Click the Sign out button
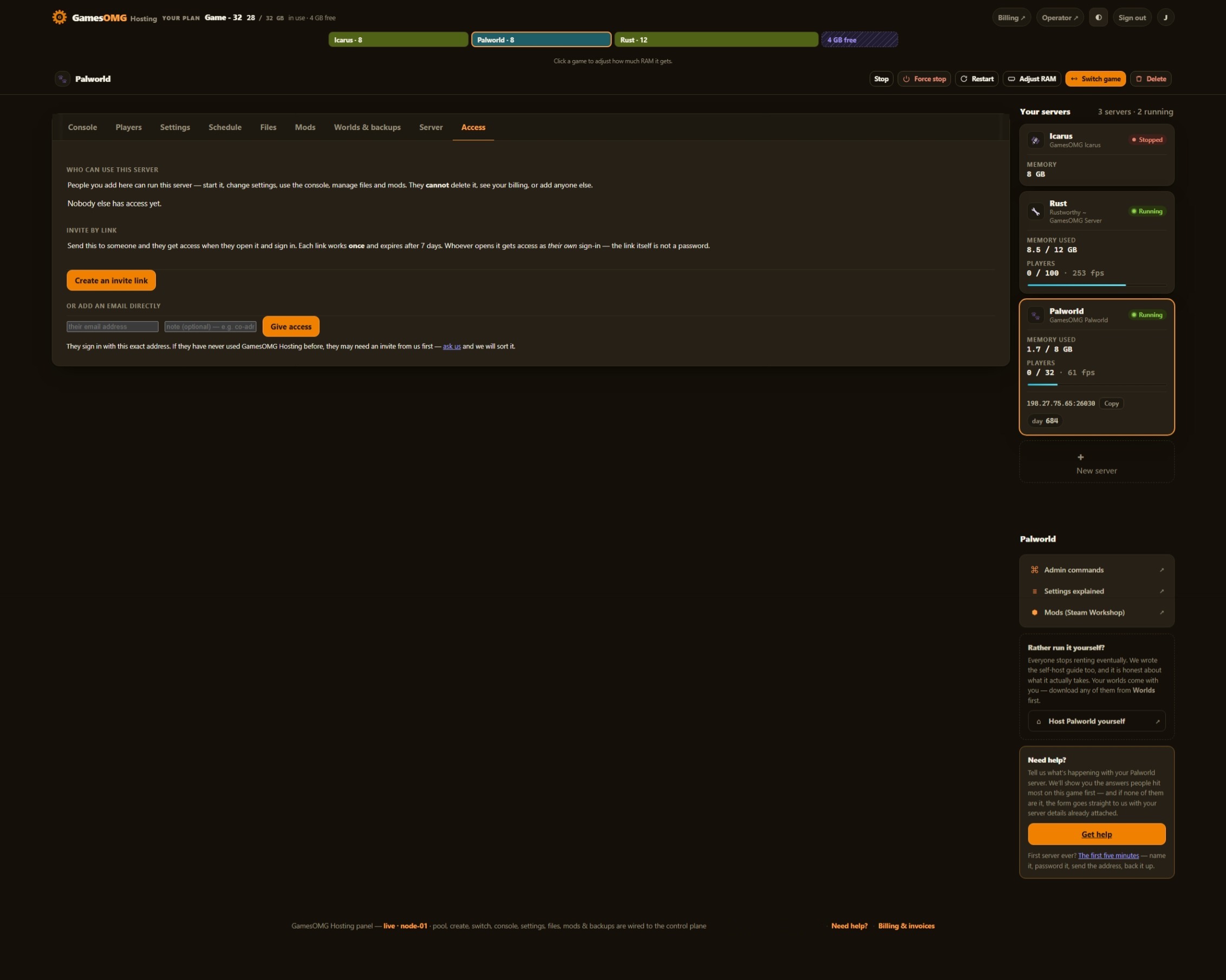Image resolution: width=1226 pixels, height=980 pixels. click(1132, 18)
